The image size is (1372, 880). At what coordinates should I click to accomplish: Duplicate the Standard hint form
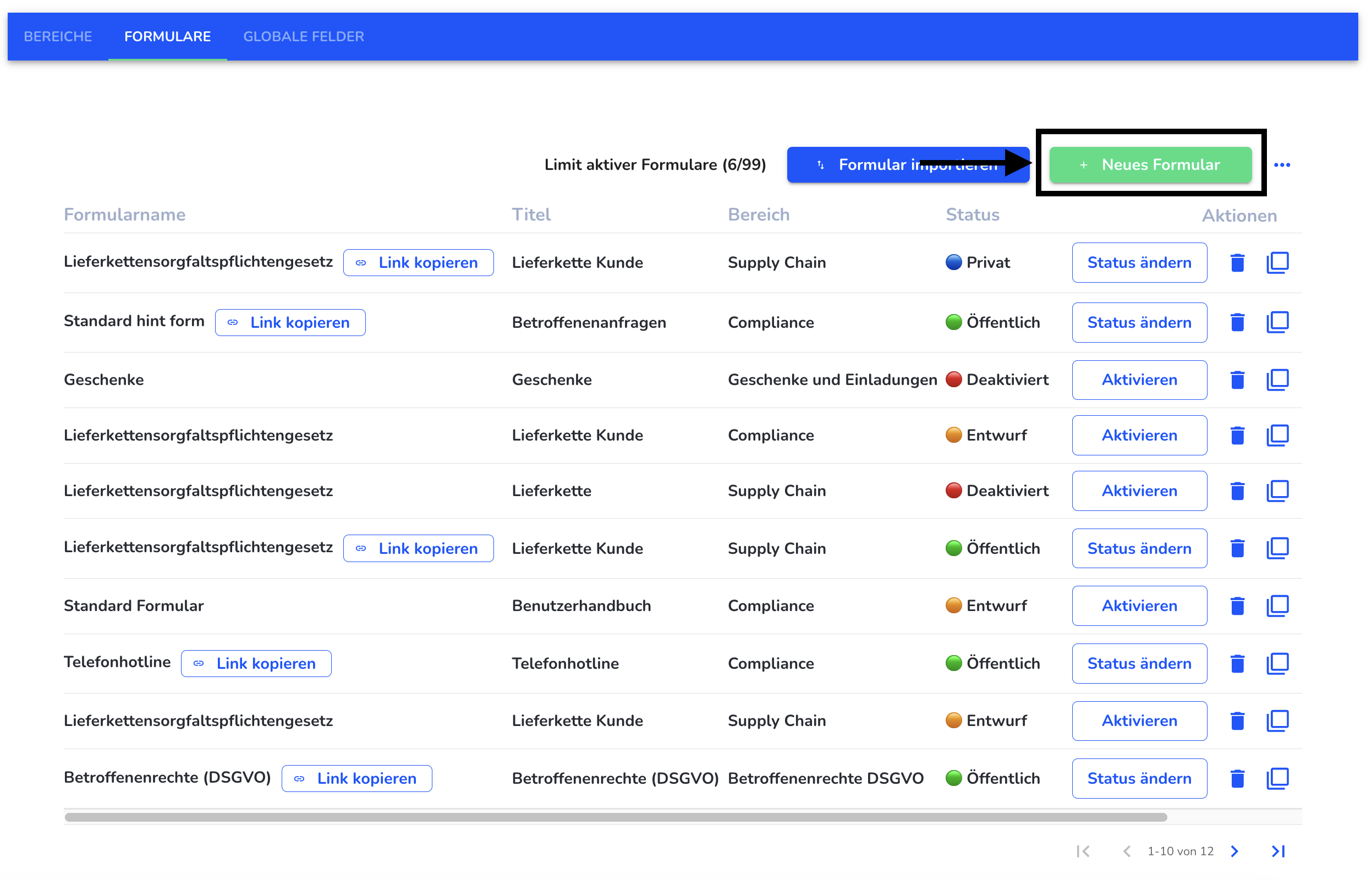pyautogui.click(x=1277, y=323)
